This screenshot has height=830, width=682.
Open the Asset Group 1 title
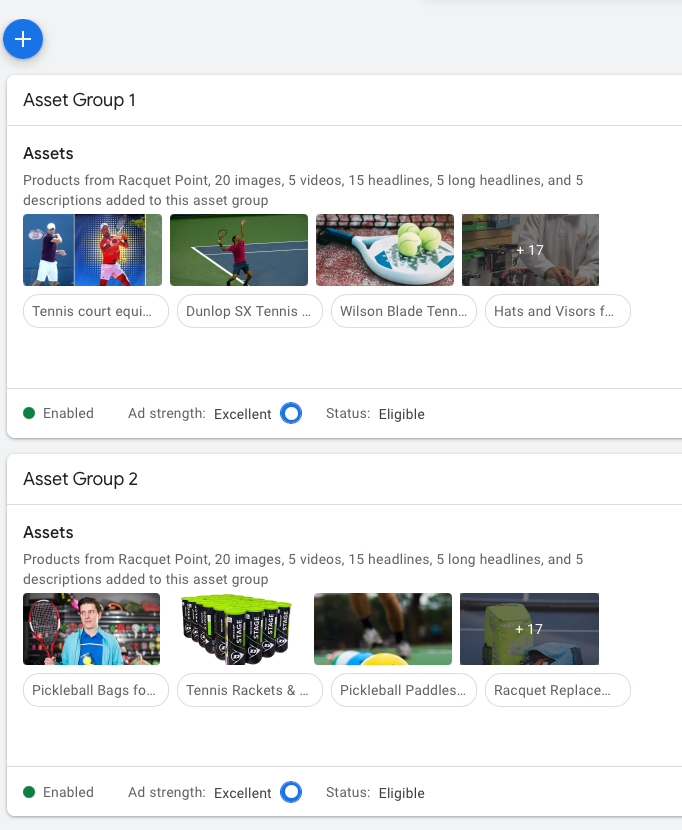79,100
